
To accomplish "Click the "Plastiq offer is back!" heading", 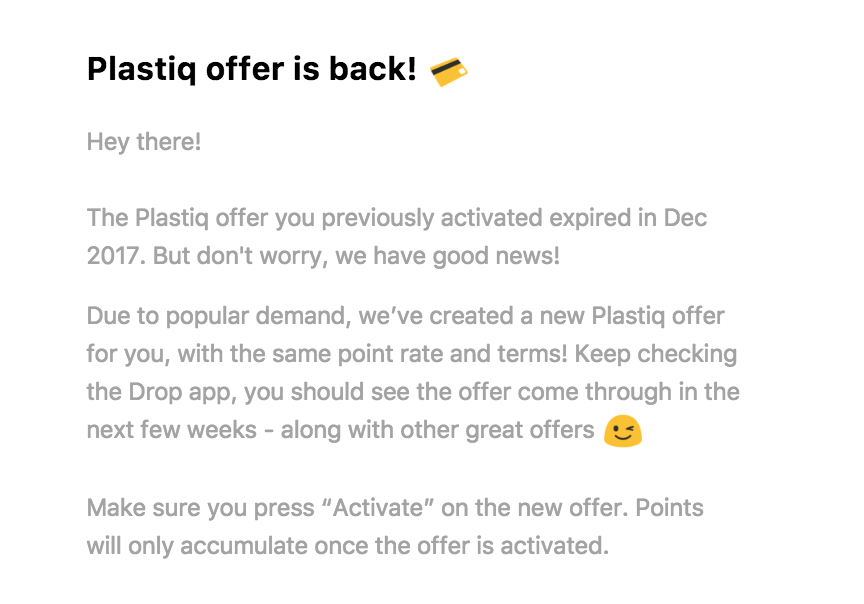I will click(x=251, y=70).
